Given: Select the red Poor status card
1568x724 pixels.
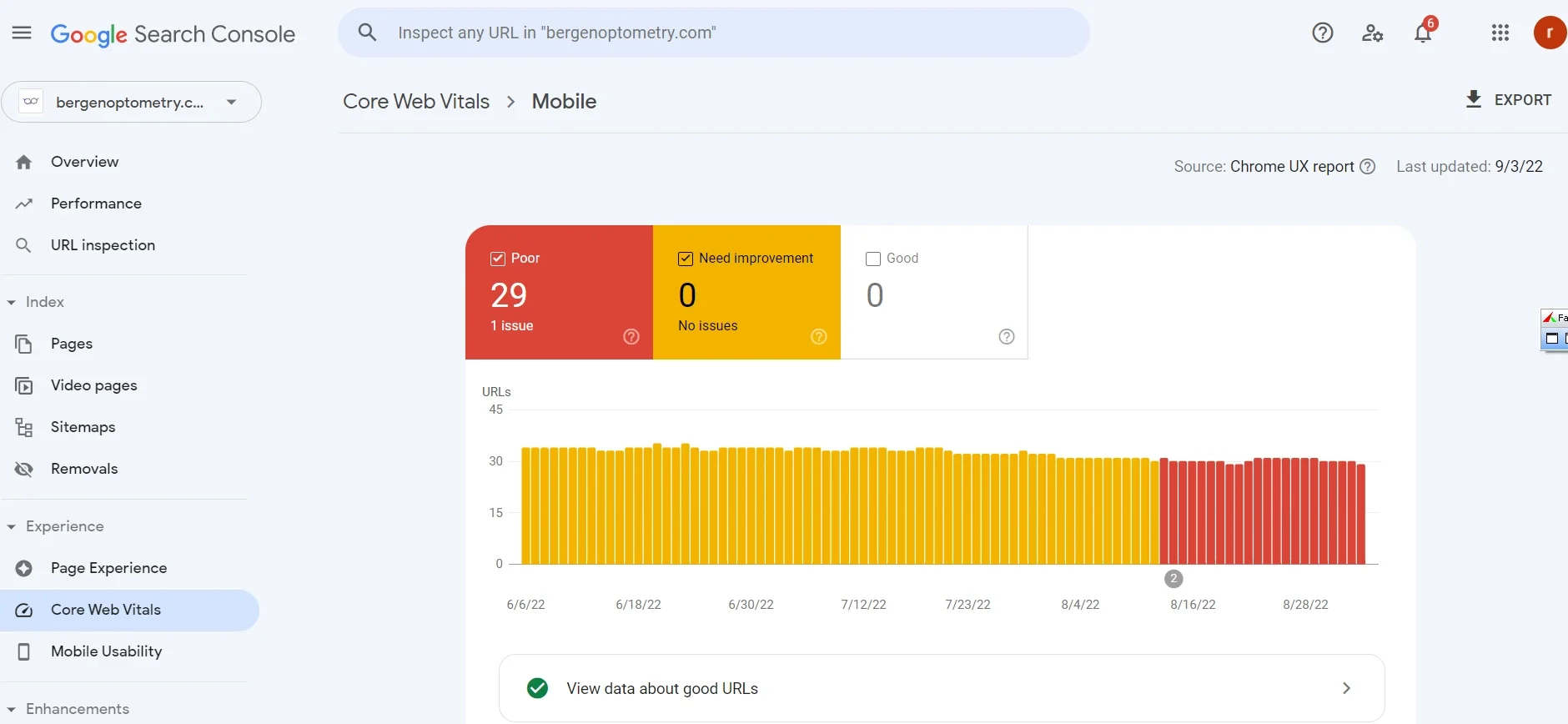Looking at the screenshot, I should (x=559, y=292).
